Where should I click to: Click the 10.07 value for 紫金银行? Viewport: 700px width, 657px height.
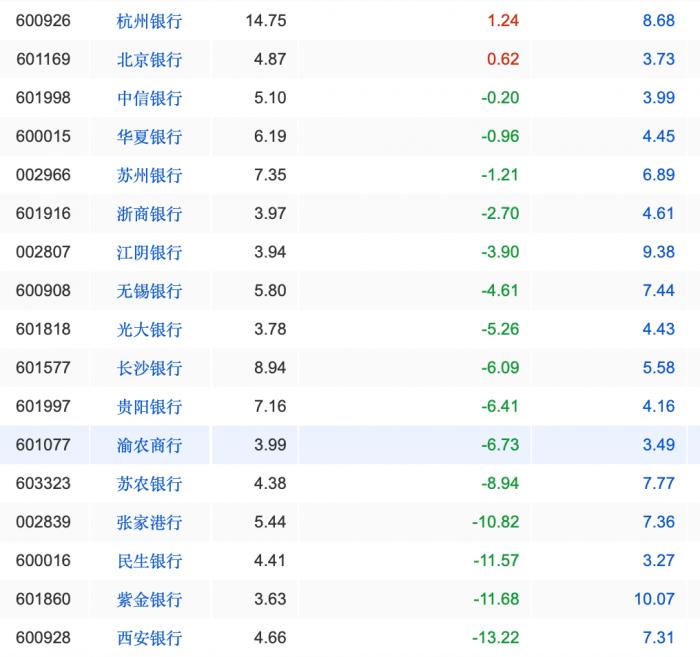[654, 599]
